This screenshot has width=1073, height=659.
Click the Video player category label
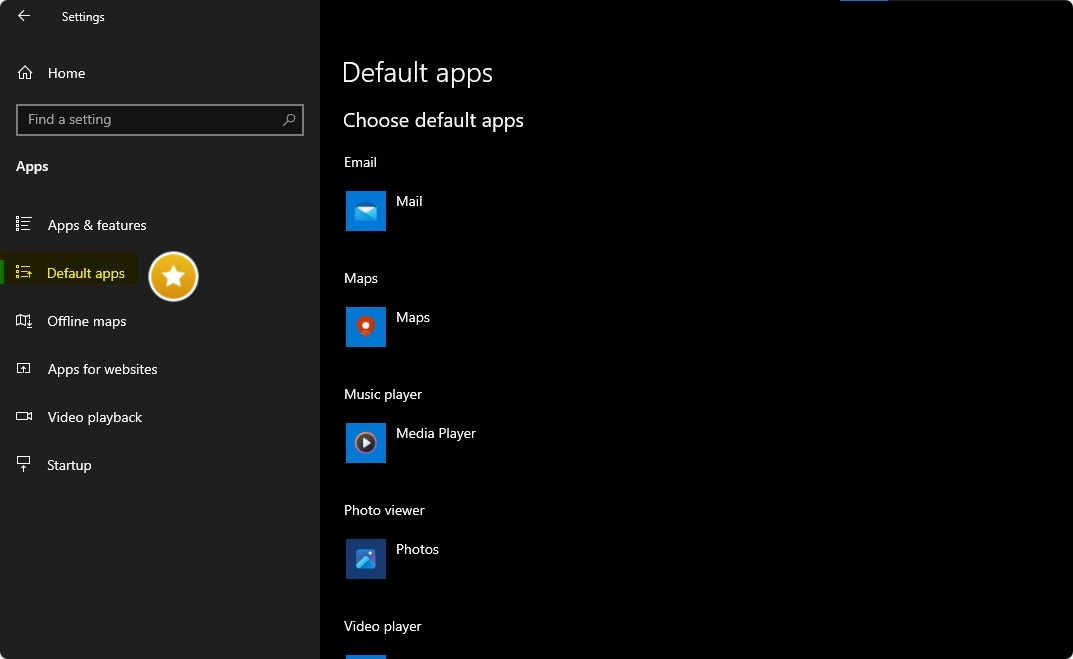(x=383, y=626)
